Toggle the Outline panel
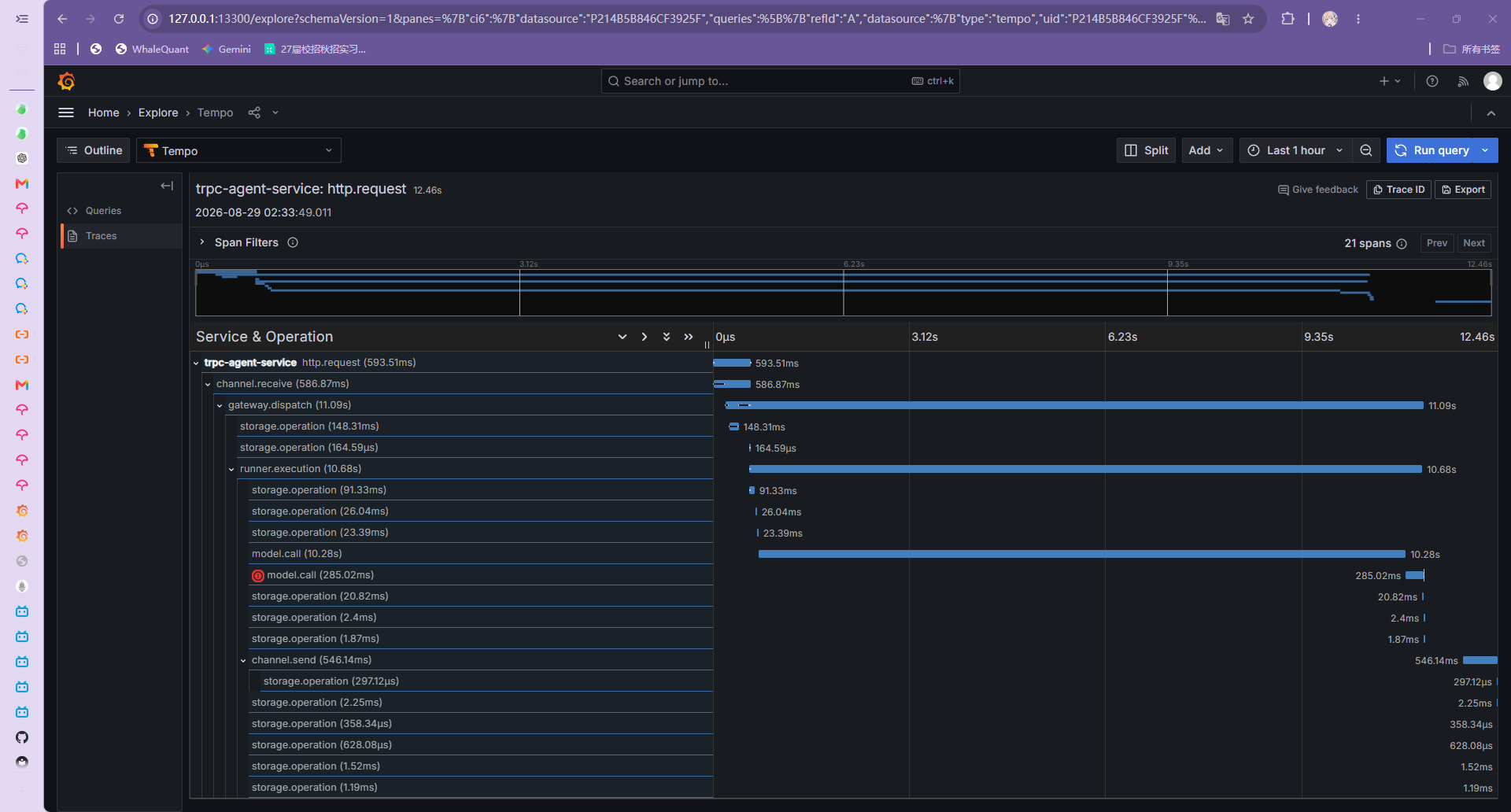The image size is (1511, 812). pos(94,150)
